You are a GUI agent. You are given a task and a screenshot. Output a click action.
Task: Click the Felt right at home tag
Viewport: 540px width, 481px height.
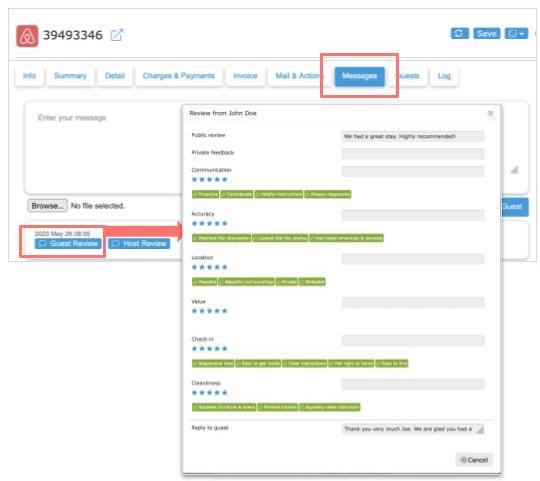(x=351, y=364)
